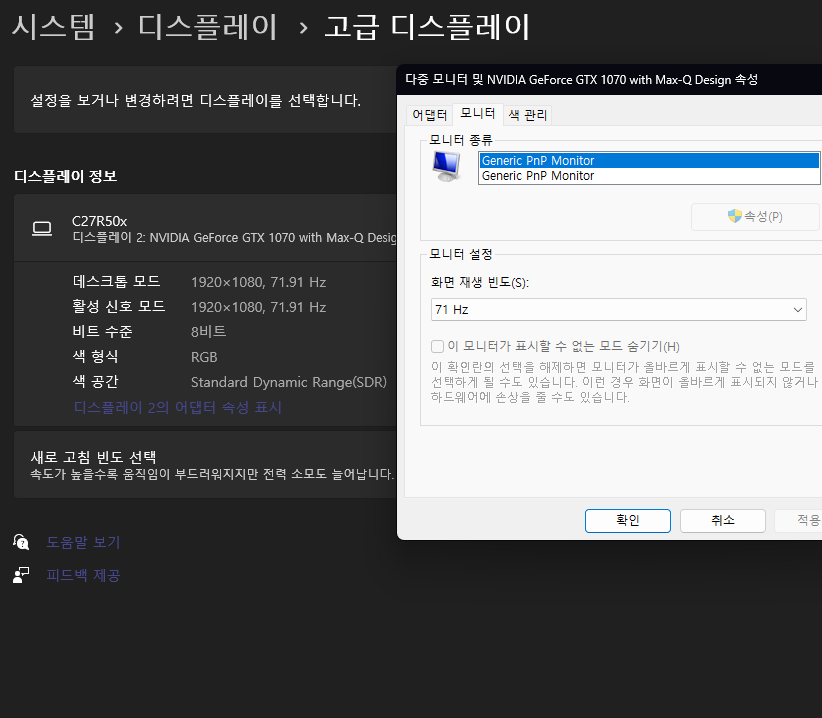Select the 모니터 tab
Screen dimensions: 822x718
477,114
